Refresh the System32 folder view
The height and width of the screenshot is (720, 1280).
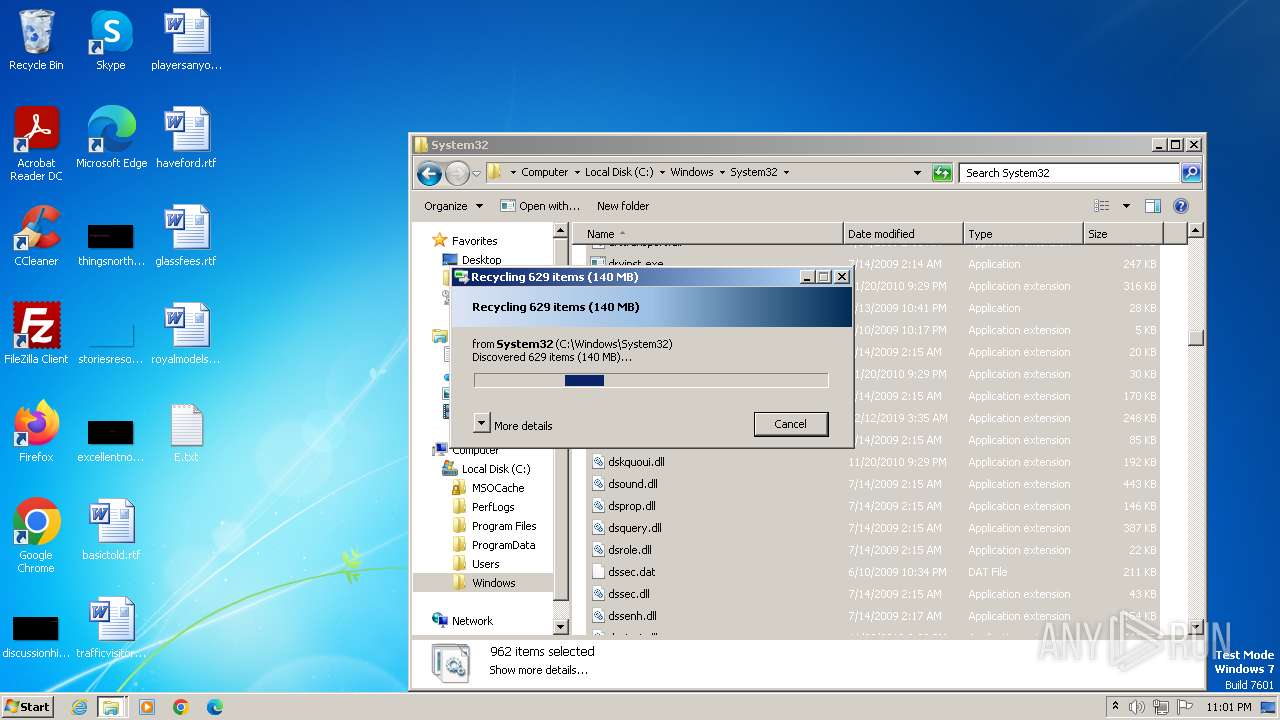click(x=942, y=173)
